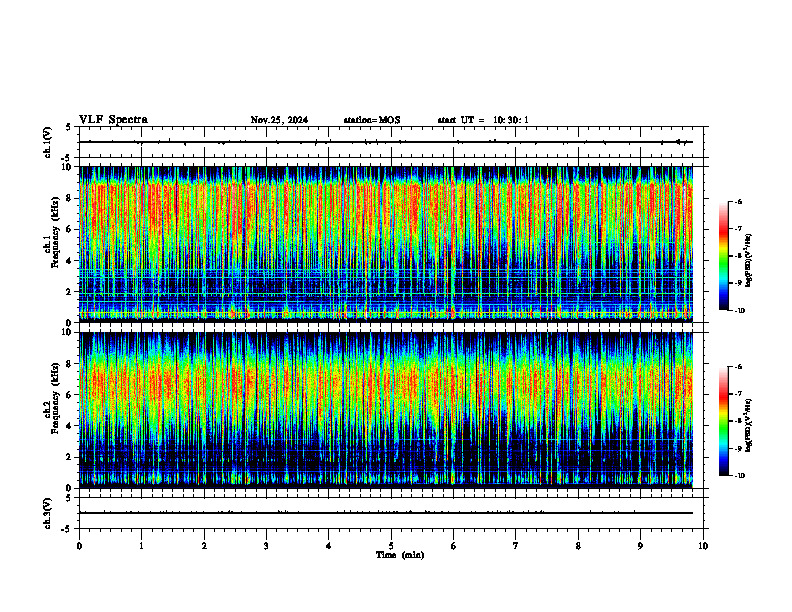Image resolution: width=792 pixels, height=612 pixels.
Task: Click the "-10" value on ch.1 colorbar
Action: click(740, 311)
